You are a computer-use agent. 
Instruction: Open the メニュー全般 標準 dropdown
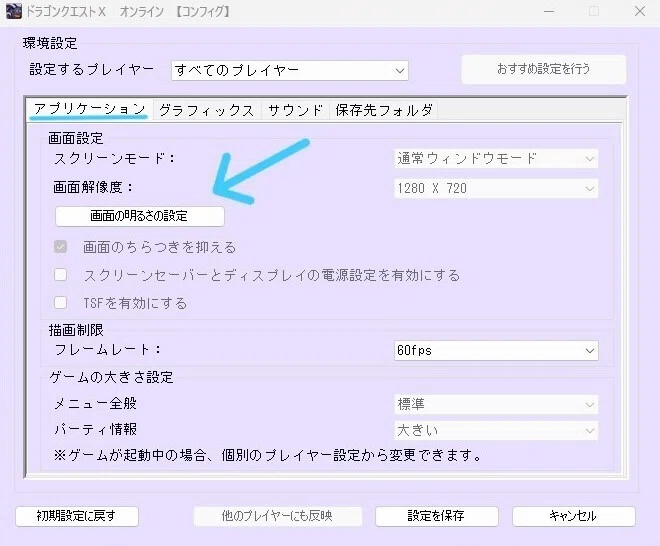point(496,405)
